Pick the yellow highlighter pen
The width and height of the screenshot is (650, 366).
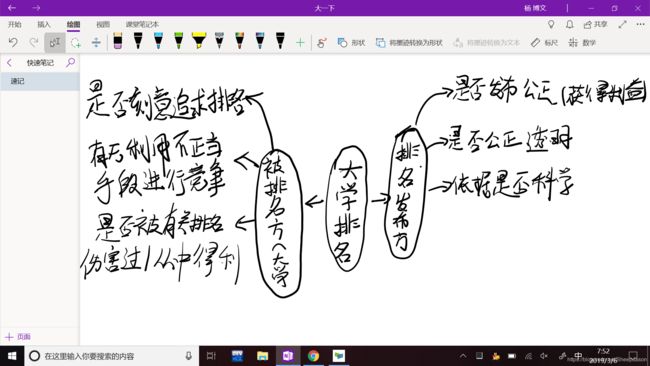[199, 41]
